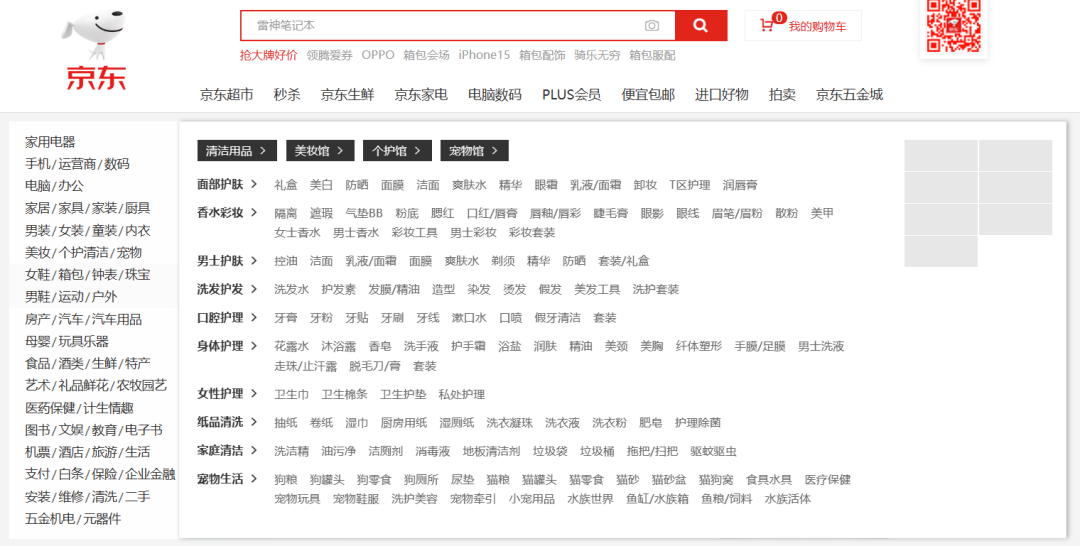Image resolution: width=1080 pixels, height=546 pixels.
Task: Expand the 男士护肤 category heading
Action: coord(227,261)
